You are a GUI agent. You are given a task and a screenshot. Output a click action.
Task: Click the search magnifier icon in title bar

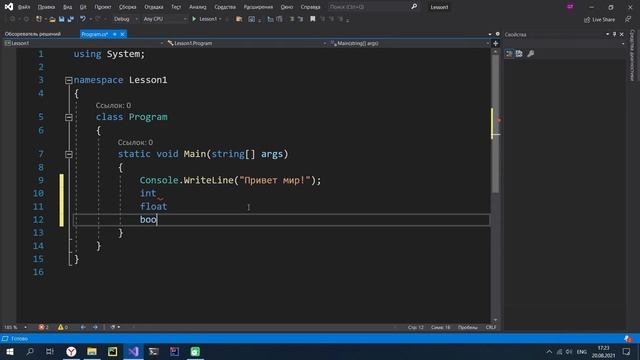pyautogui.click(x=414, y=7)
